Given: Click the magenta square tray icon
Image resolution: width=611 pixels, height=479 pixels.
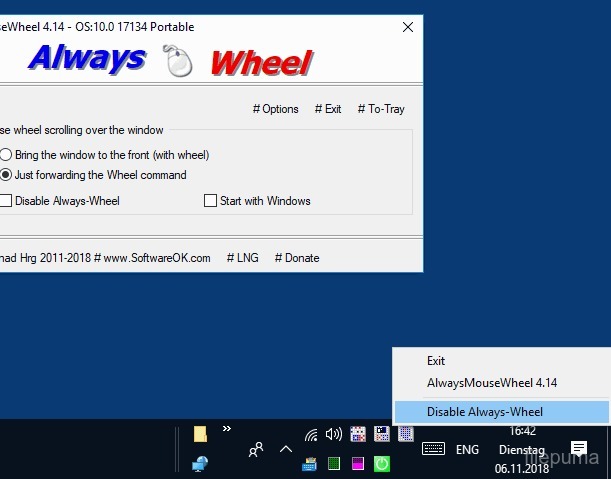Looking at the screenshot, I should click(x=358, y=464).
